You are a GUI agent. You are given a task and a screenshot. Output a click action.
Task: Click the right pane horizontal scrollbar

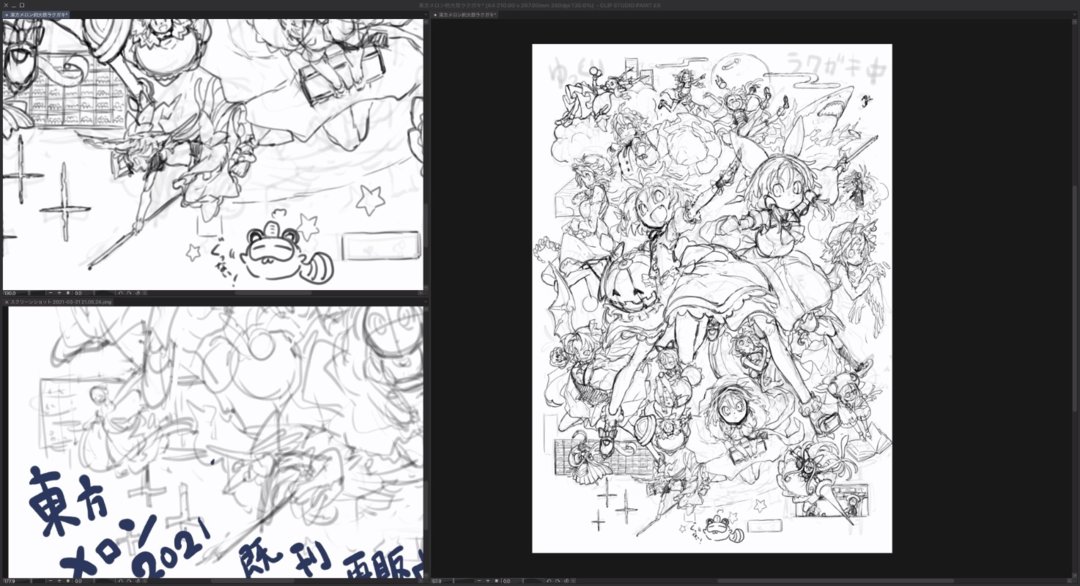point(835,580)
